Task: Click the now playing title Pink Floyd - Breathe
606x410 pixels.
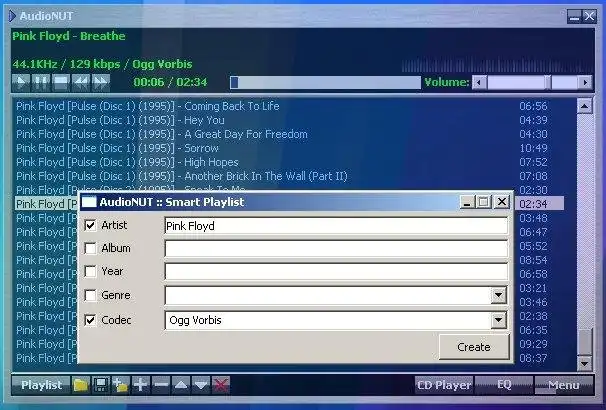Action: [69, 36]
